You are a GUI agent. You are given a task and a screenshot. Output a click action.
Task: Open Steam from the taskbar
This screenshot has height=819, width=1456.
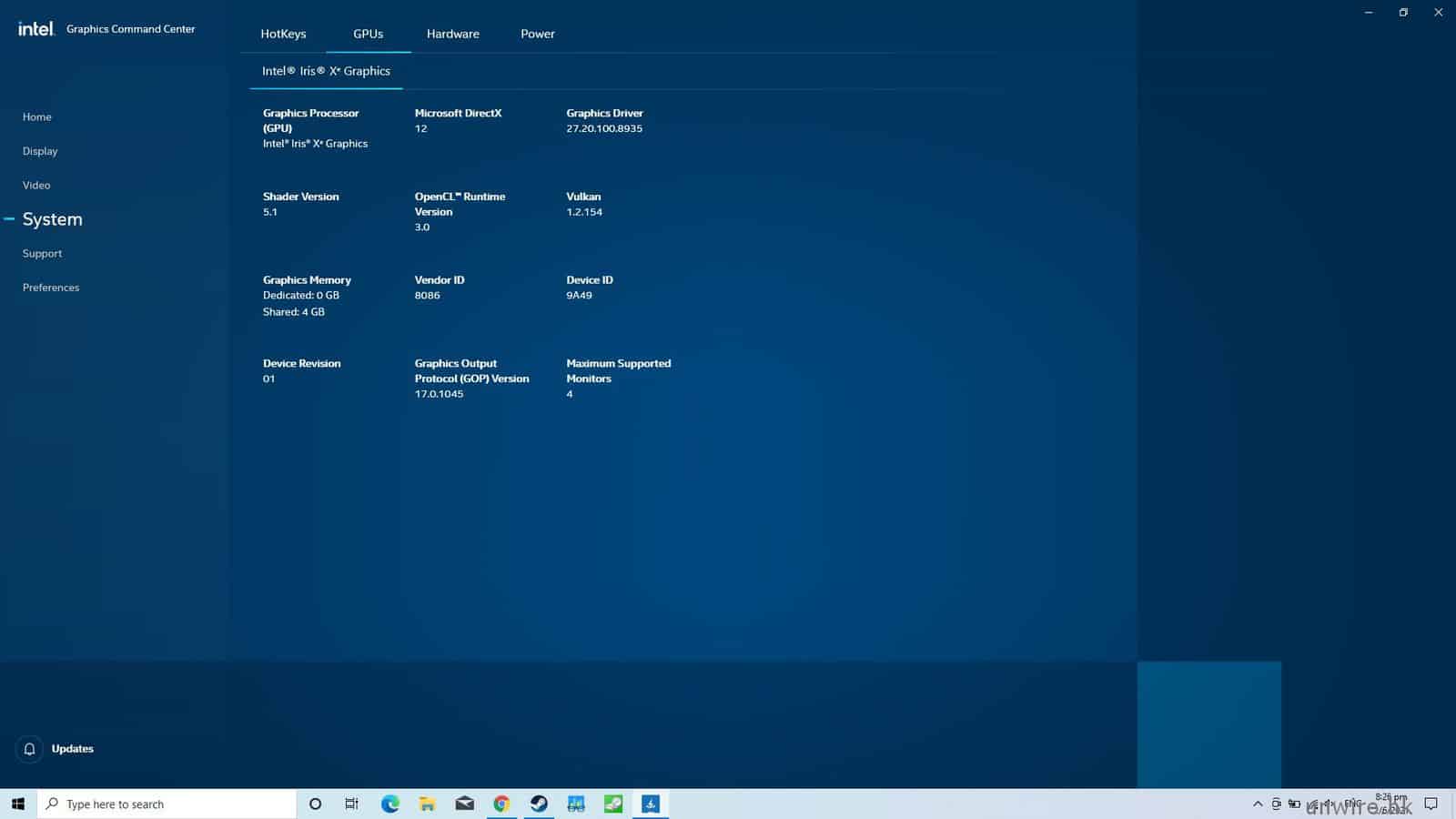coord(539,804)
